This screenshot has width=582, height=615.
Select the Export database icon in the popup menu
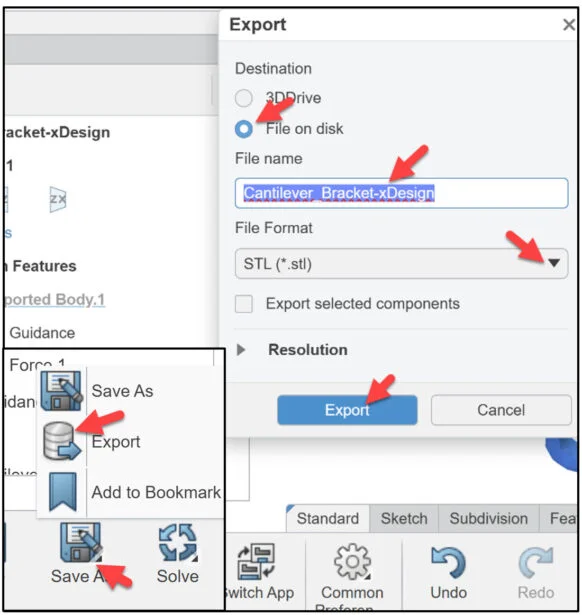[x=62, y=441]
